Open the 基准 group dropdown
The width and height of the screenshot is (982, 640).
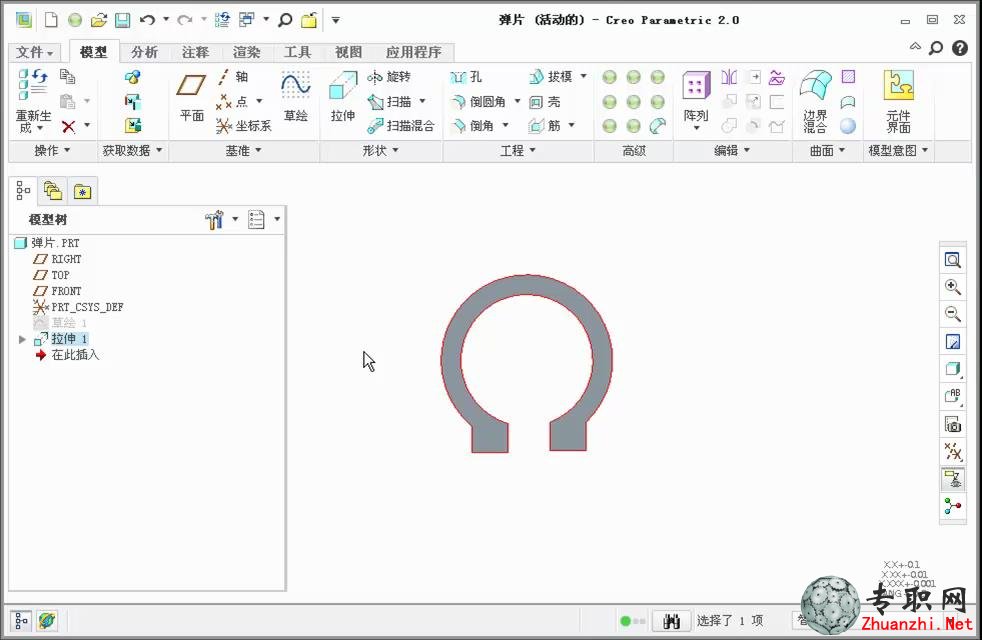244,151
